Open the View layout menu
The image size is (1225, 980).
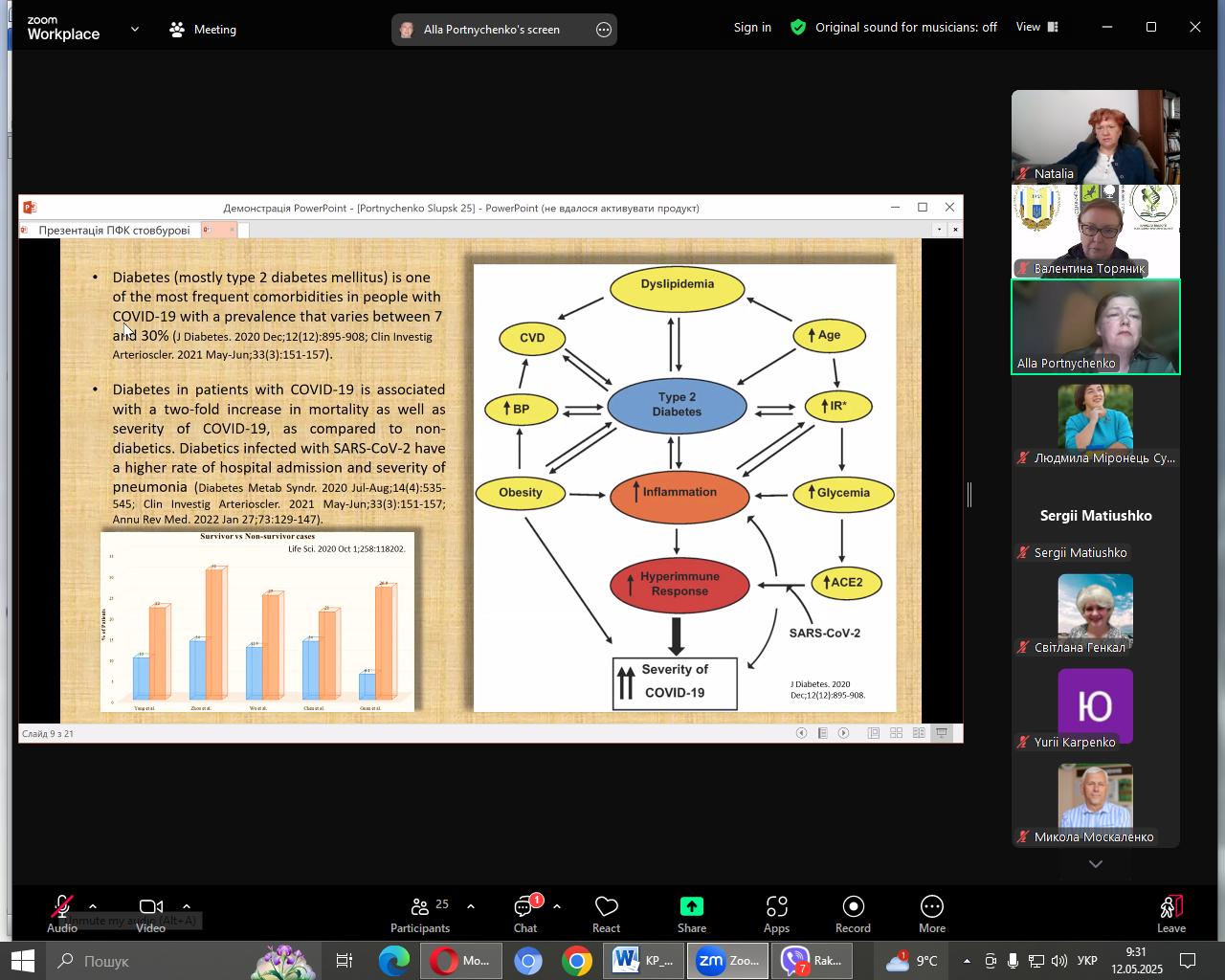click(1037, 27)
